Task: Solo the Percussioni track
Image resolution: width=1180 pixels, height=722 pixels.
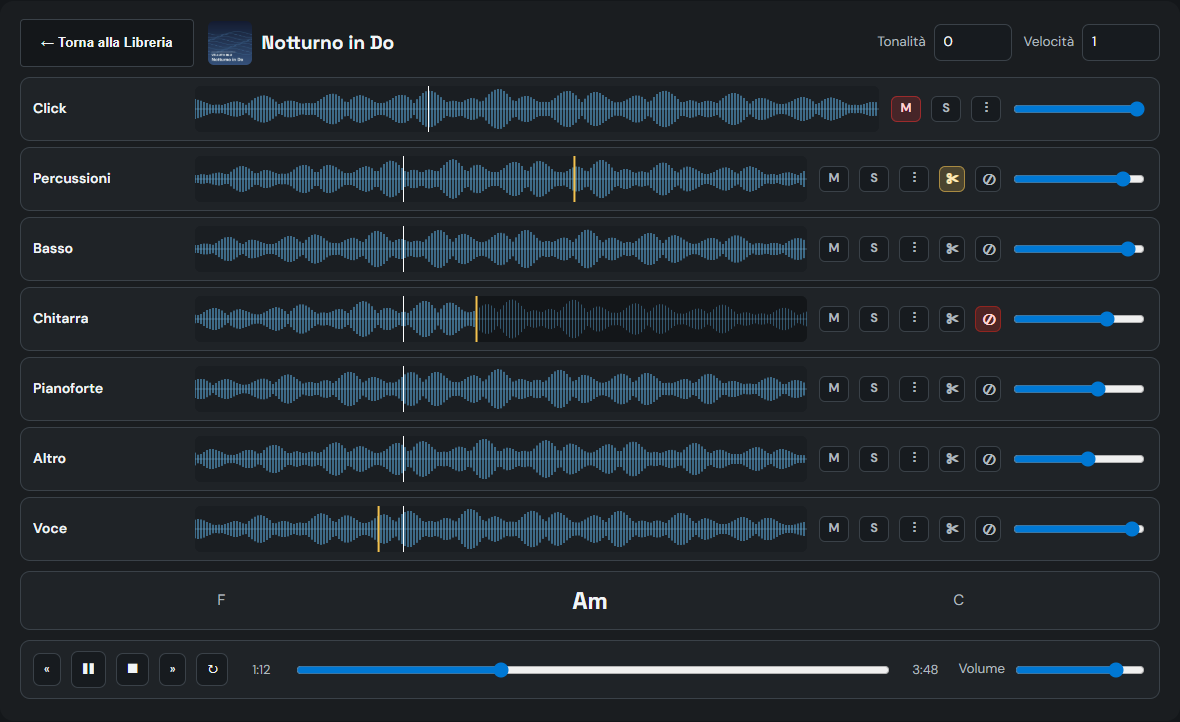Action: 874,178
